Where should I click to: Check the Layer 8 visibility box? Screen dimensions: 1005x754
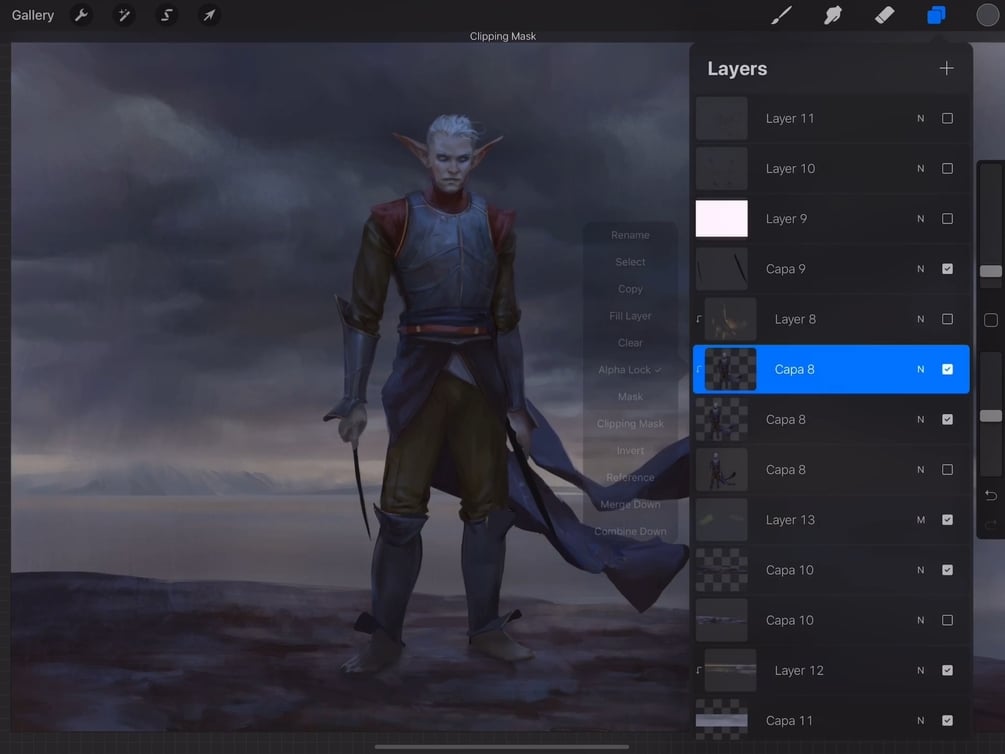(947, 319)
